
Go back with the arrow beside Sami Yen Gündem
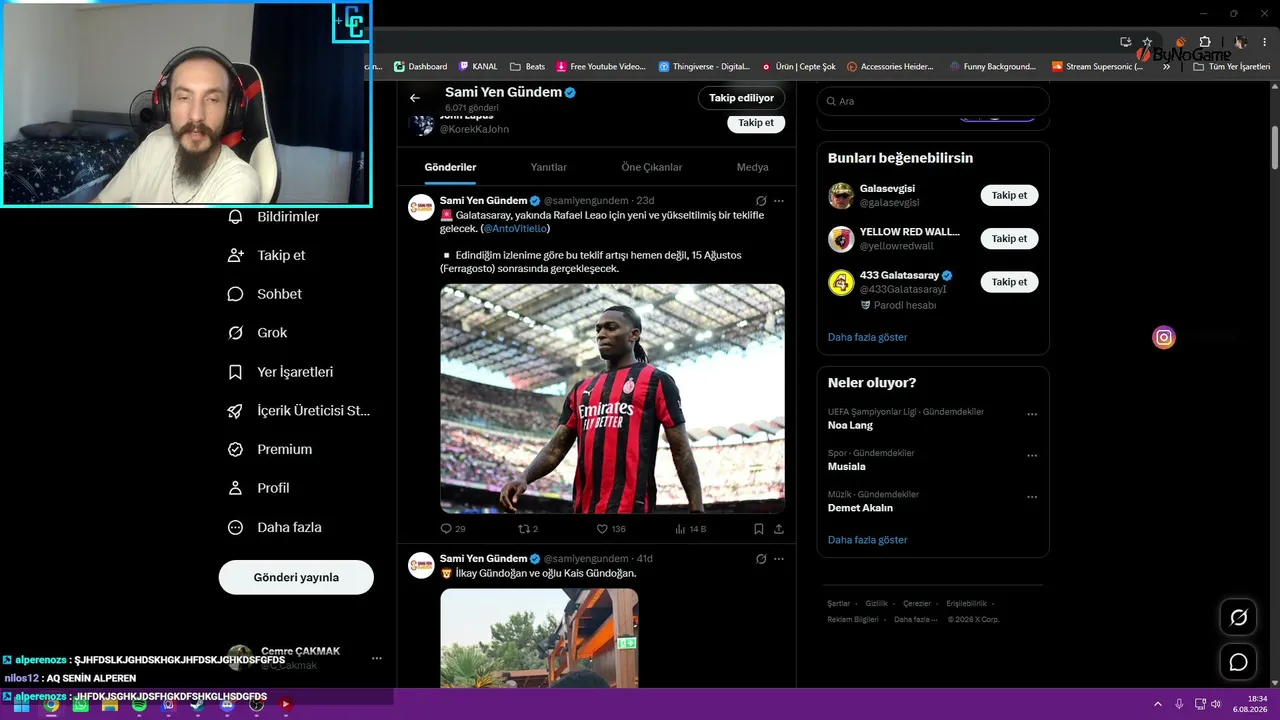click(x=415, y=98)
